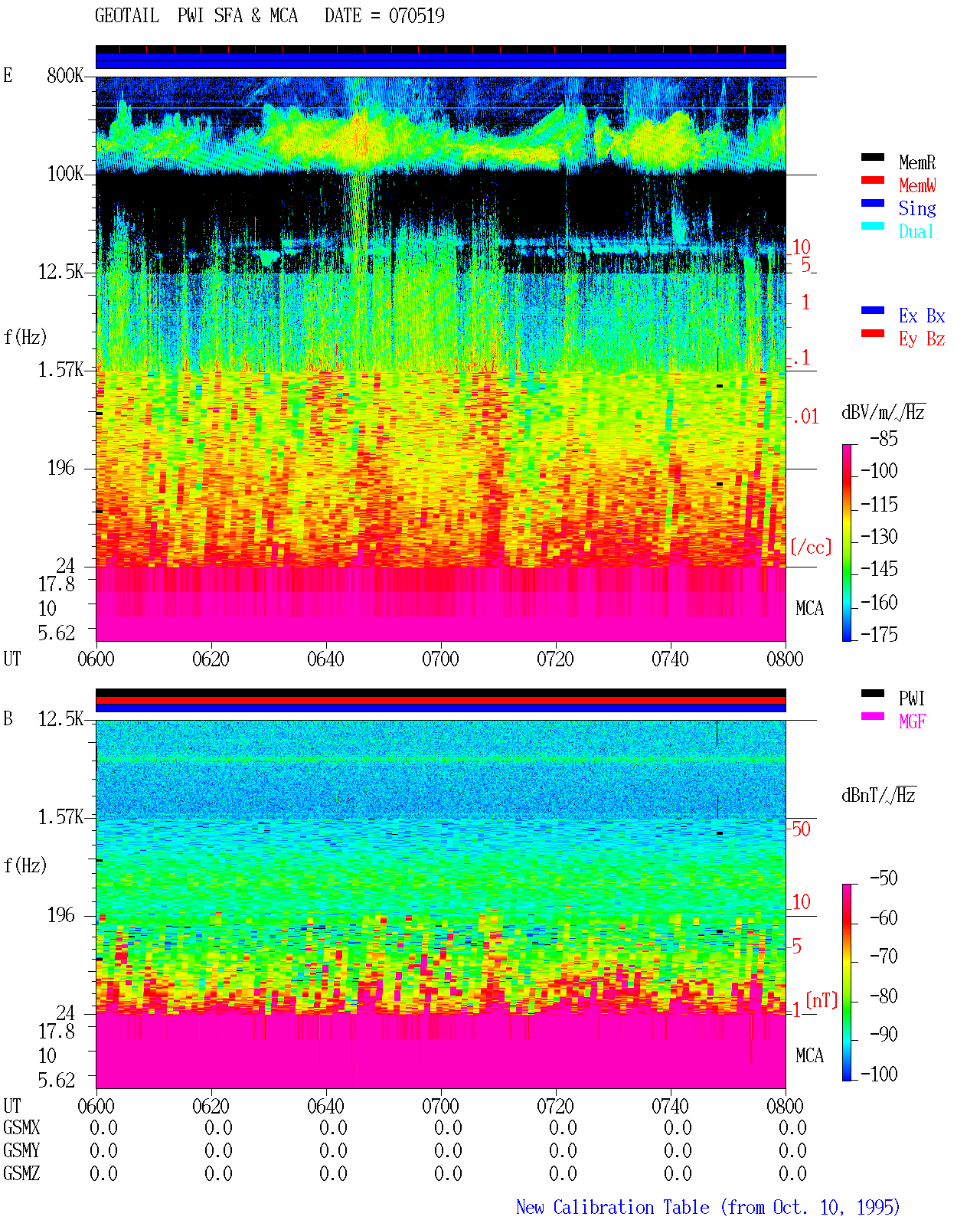Select the "GSMY" row label
980x1220 pixels.
tap(21, 1151)
